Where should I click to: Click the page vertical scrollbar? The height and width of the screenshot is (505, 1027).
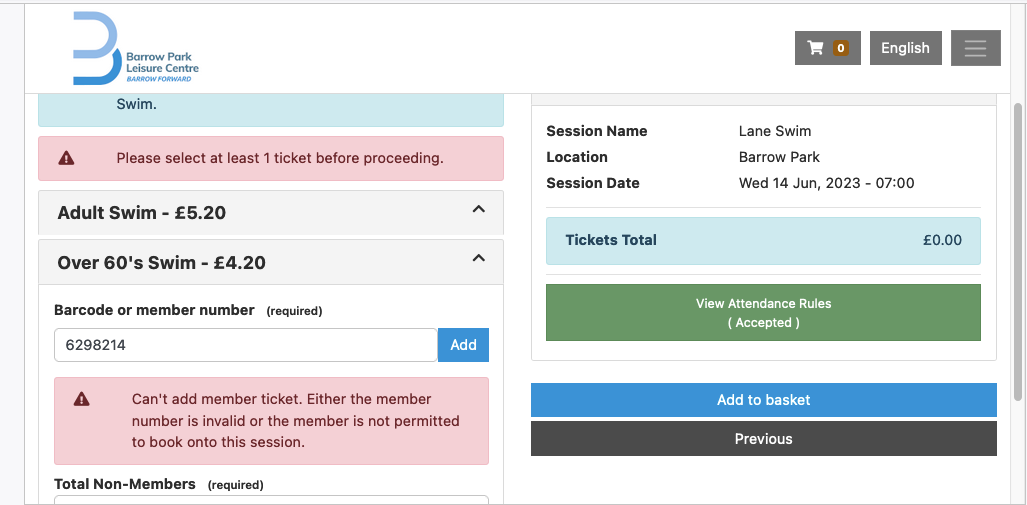coord(1017,252)
